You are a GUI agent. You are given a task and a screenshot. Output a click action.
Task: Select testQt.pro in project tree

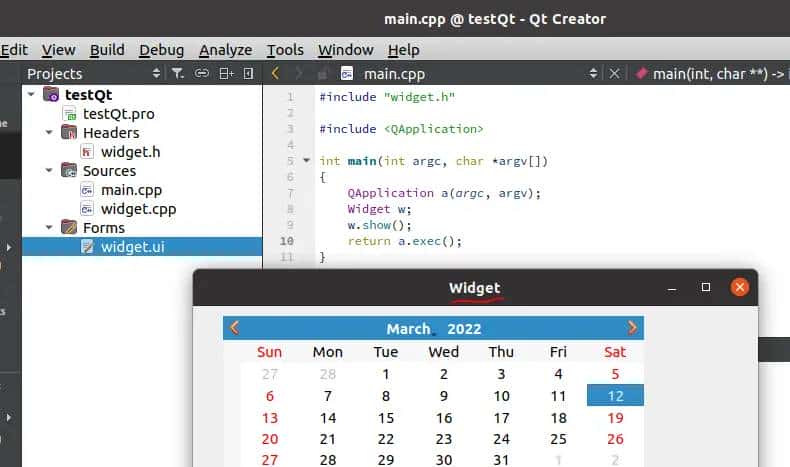click(x=119, y=114)
